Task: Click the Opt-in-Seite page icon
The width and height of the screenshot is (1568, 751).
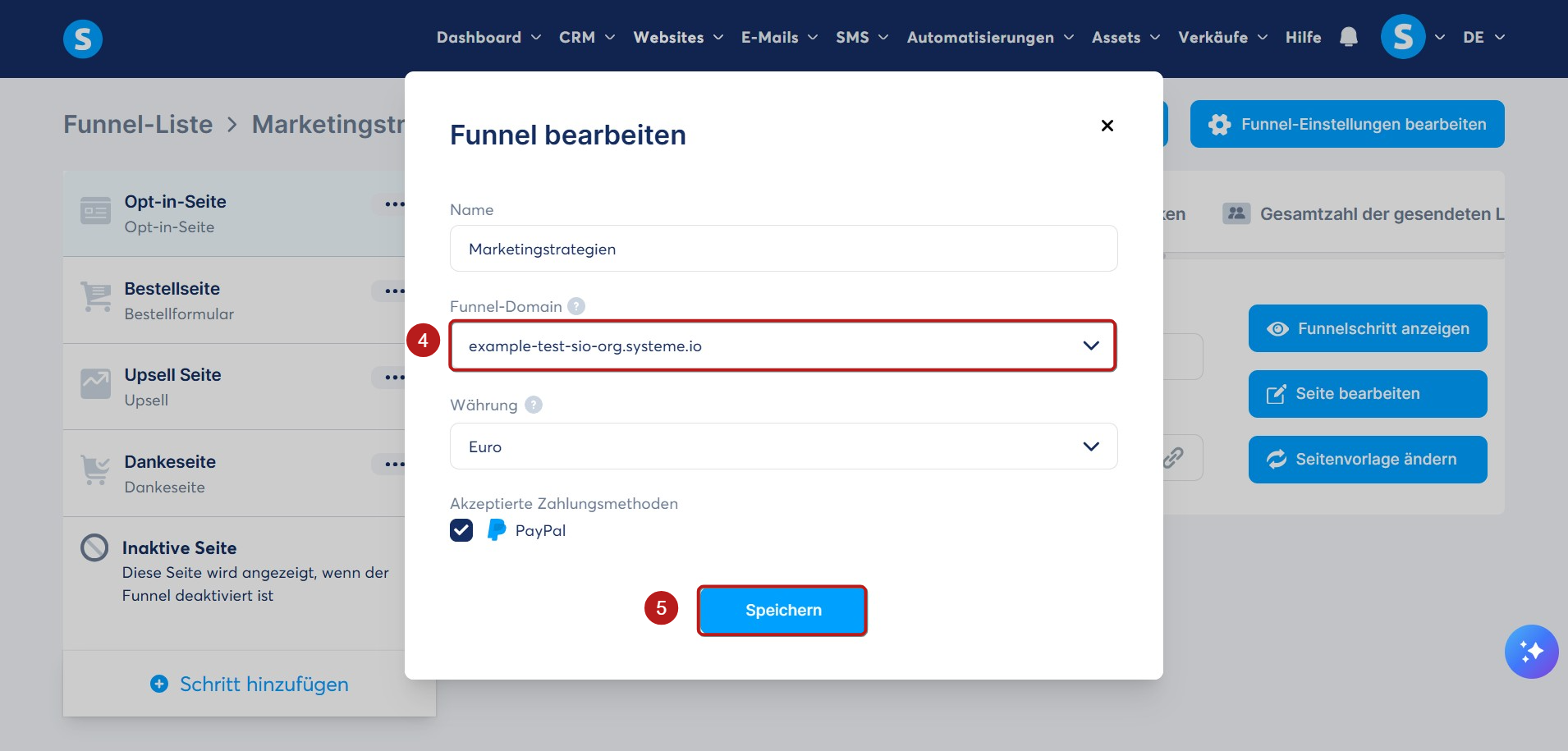Action: pyautogui.click(x=95, y=211)
